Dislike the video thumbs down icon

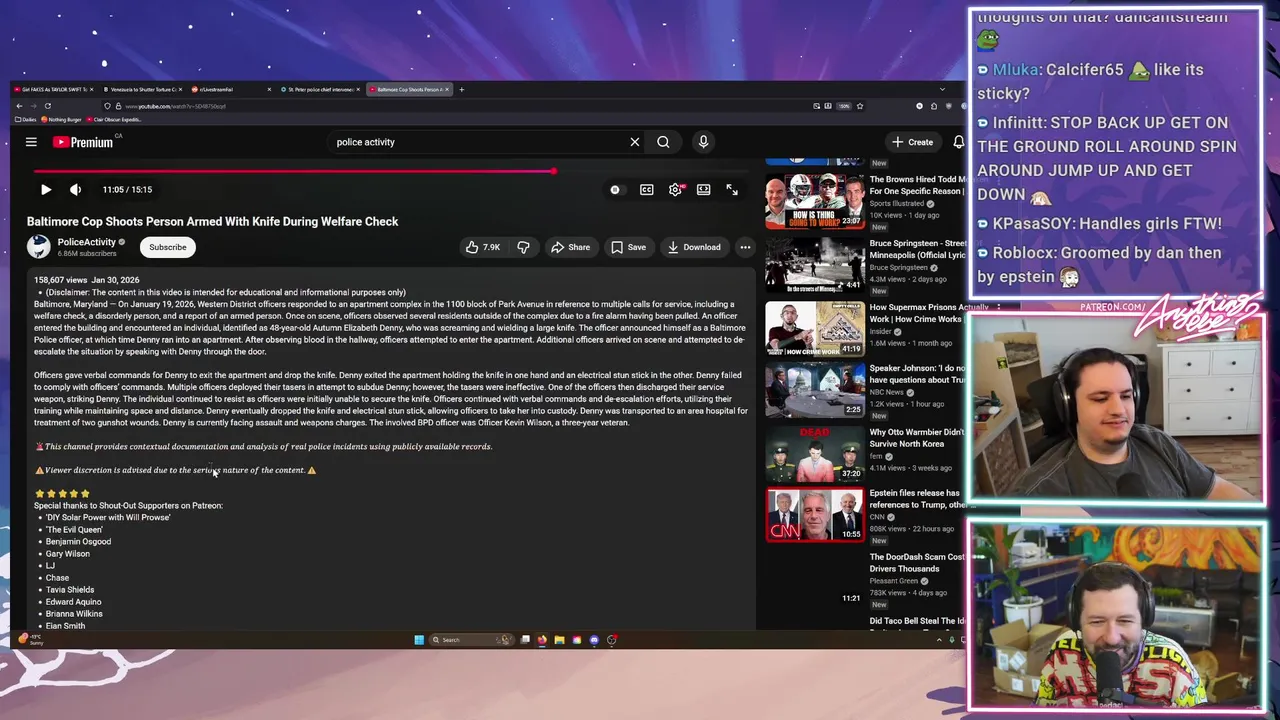523,247
